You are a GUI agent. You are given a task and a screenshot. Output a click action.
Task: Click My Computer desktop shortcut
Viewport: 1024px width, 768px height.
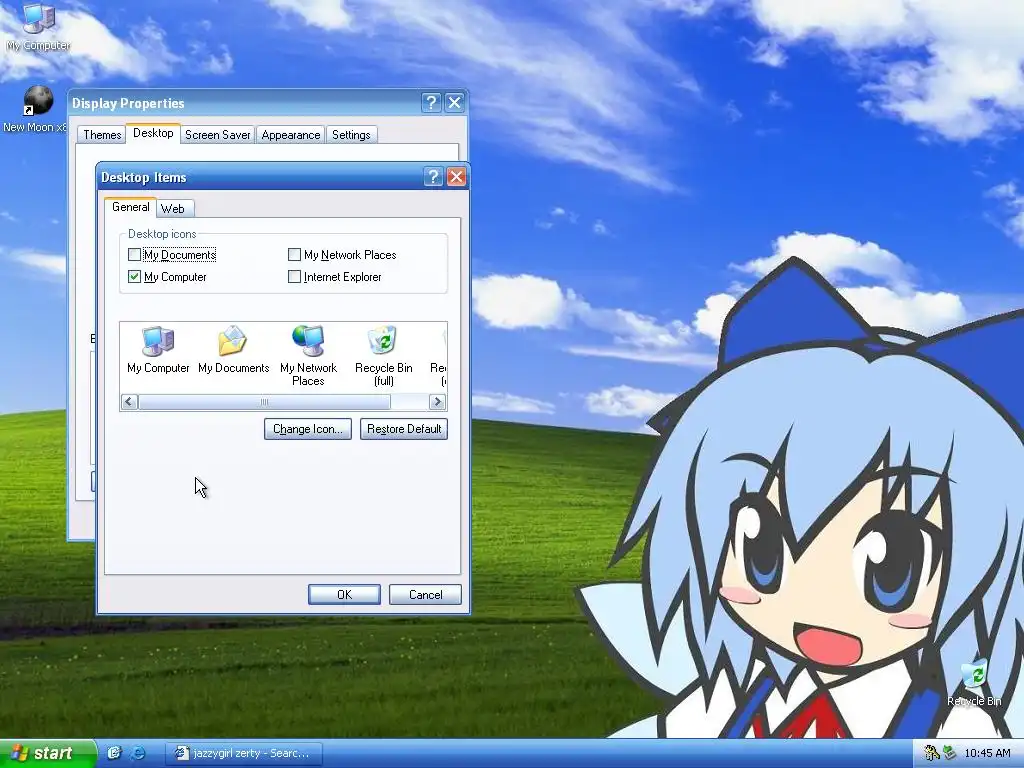39,27
